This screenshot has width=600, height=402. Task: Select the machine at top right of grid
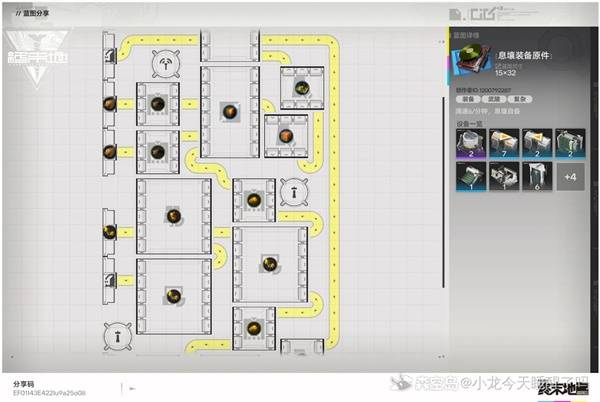coord(301,87)
